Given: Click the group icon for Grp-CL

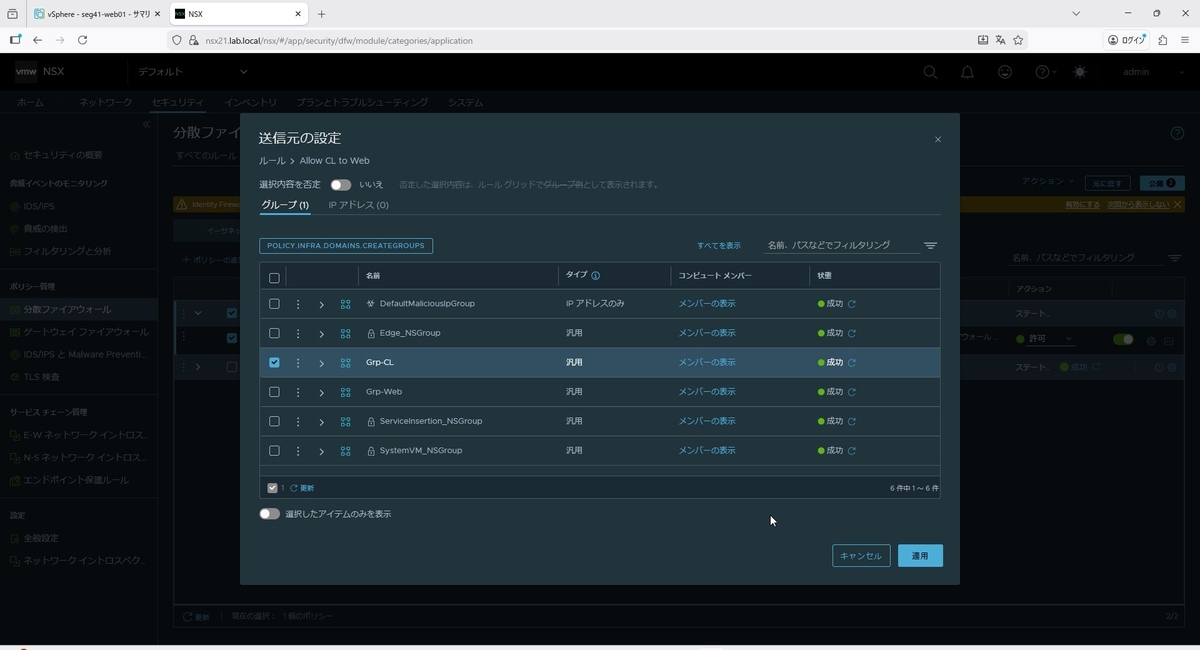Looking at the screenshot, I should (346, 362).
